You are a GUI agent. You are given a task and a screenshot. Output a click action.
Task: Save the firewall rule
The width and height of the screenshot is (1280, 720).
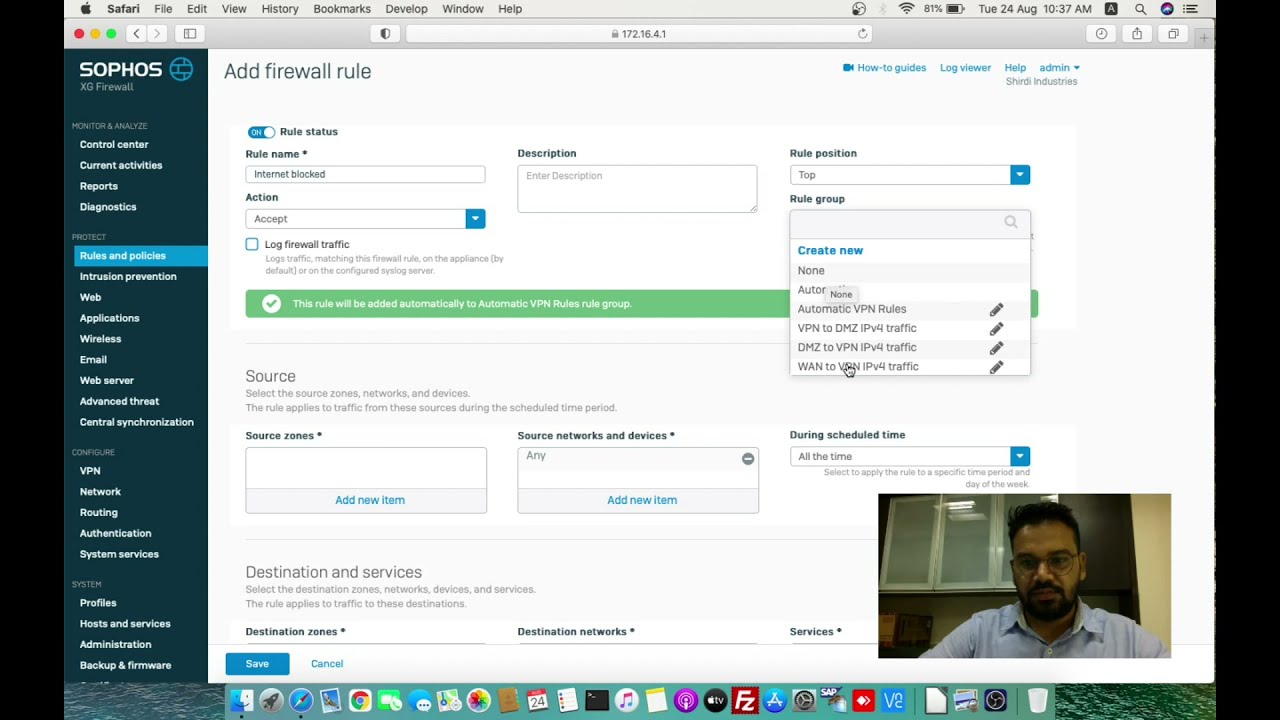(257, 664)
